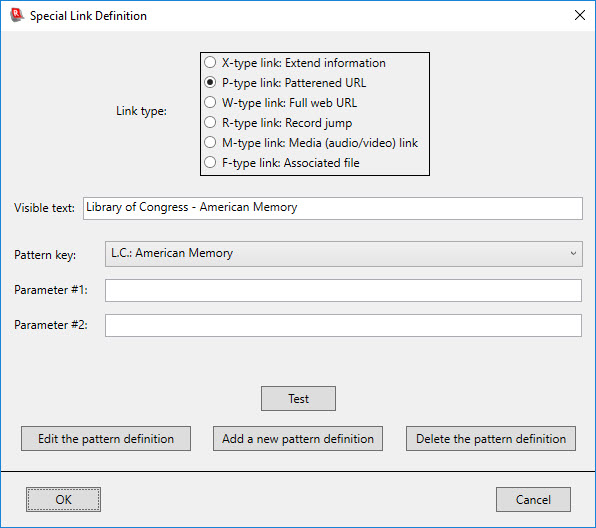Viewport: 596px width, 528px height.
Task: Confirm with the OK button
Action: (63, 499)
